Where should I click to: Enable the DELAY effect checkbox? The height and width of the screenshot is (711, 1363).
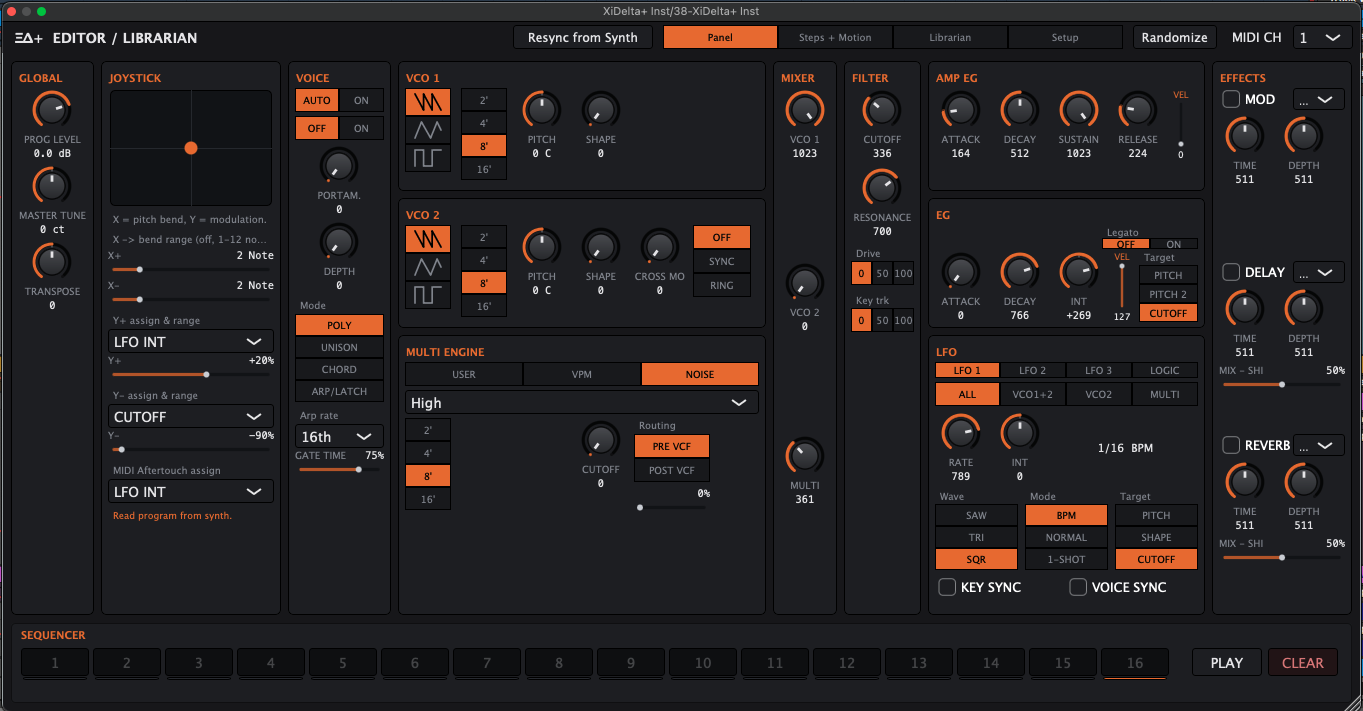pos(1231,272)
